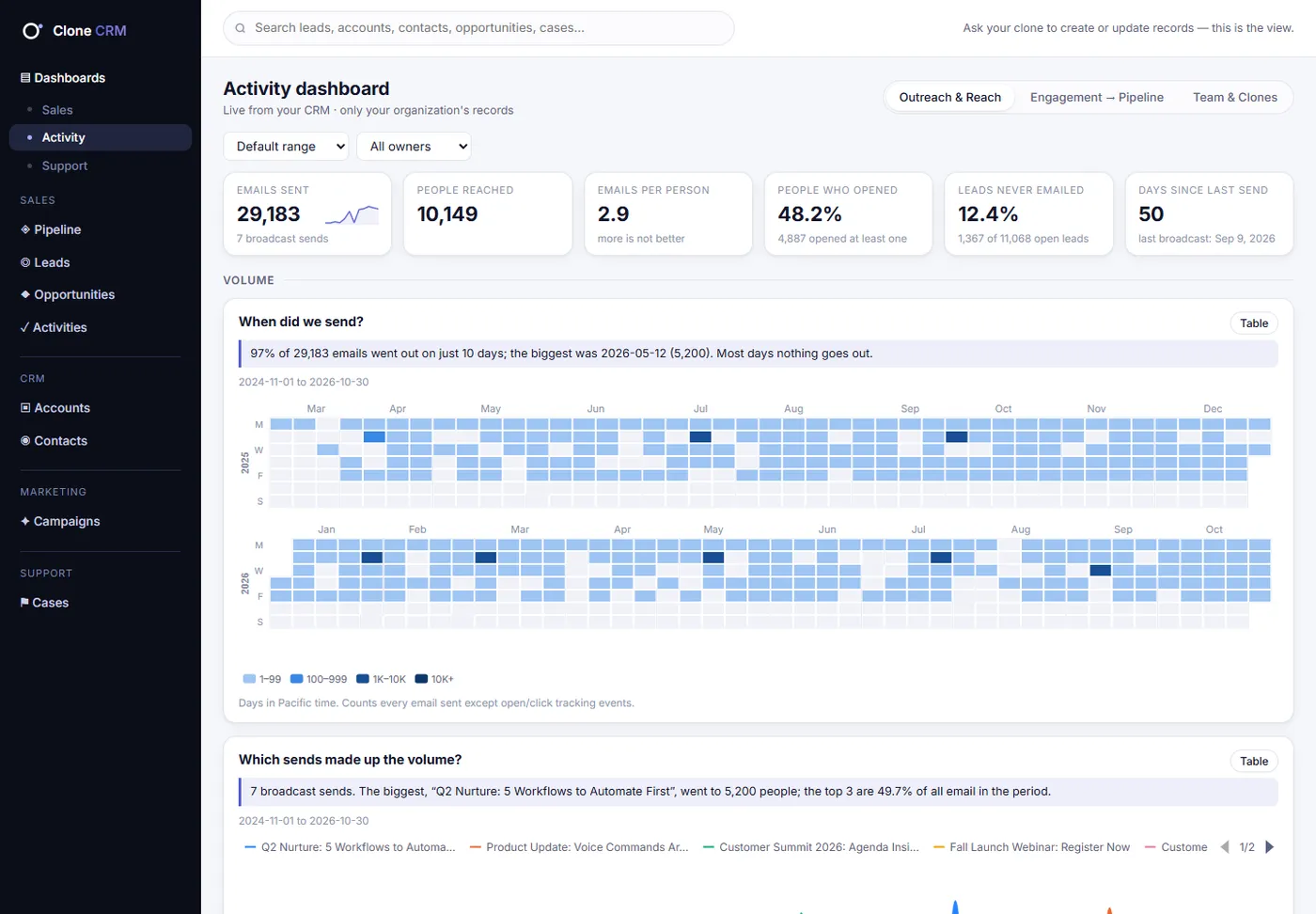The height and width of the screenshot is (914, 1316).
Task: Click the 1–99 heatmap legend swatch
Action: coord(249,679)
